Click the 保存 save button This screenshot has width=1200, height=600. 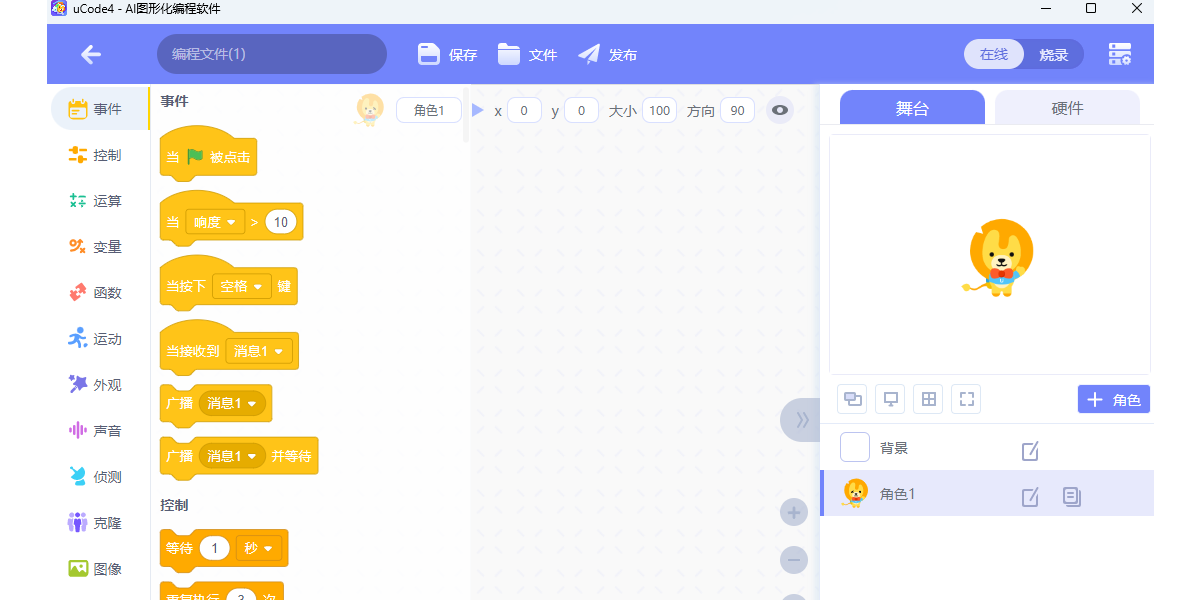click(448, 55)
